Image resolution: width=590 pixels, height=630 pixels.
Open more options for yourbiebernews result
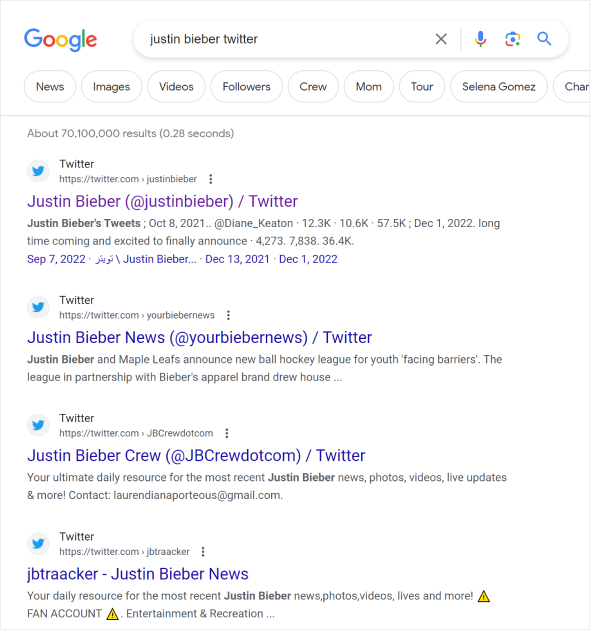[x=228, y=315]
